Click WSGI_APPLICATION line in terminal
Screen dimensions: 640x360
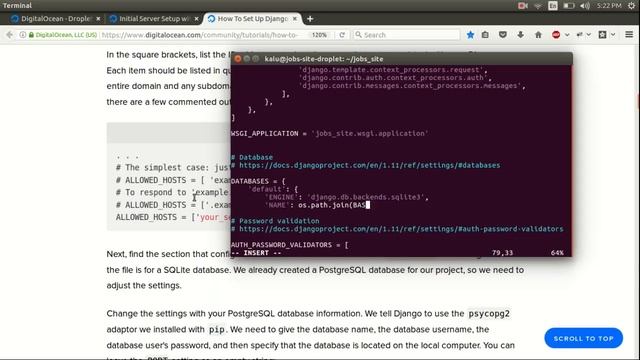[330, 133]
